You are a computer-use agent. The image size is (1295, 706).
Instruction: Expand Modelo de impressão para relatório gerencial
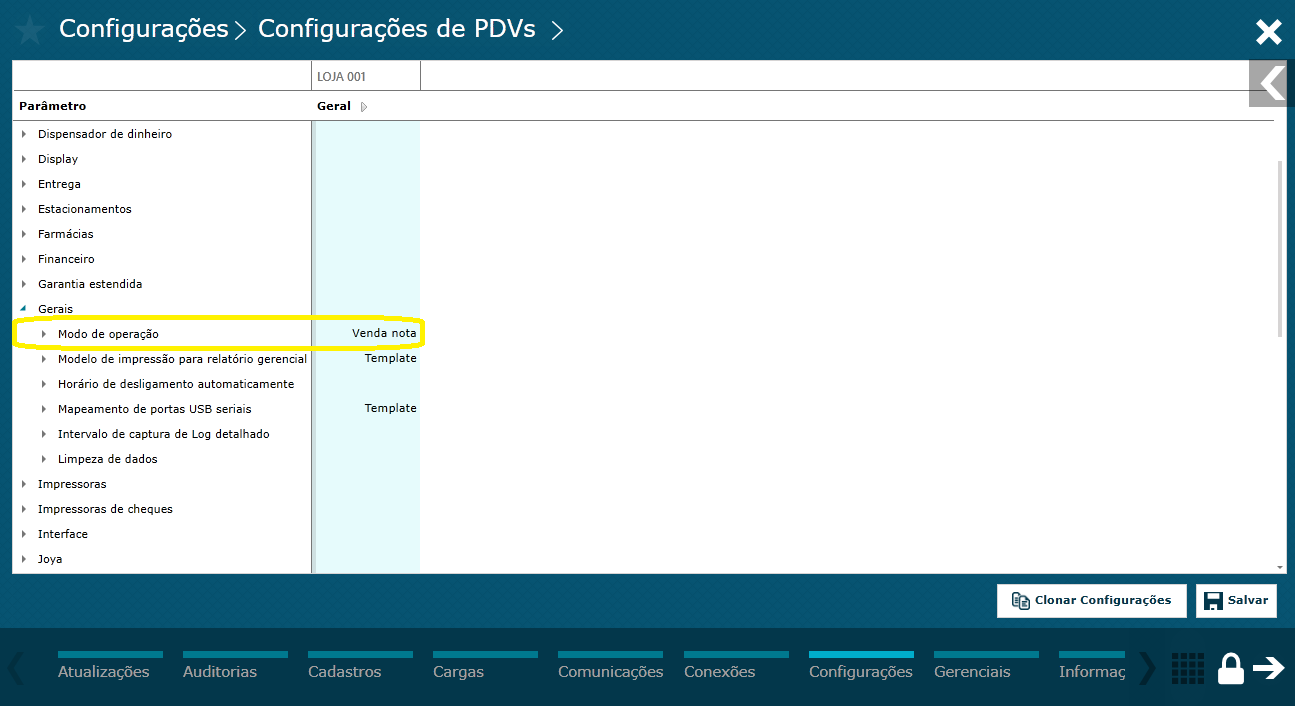(x=44, y=359)
